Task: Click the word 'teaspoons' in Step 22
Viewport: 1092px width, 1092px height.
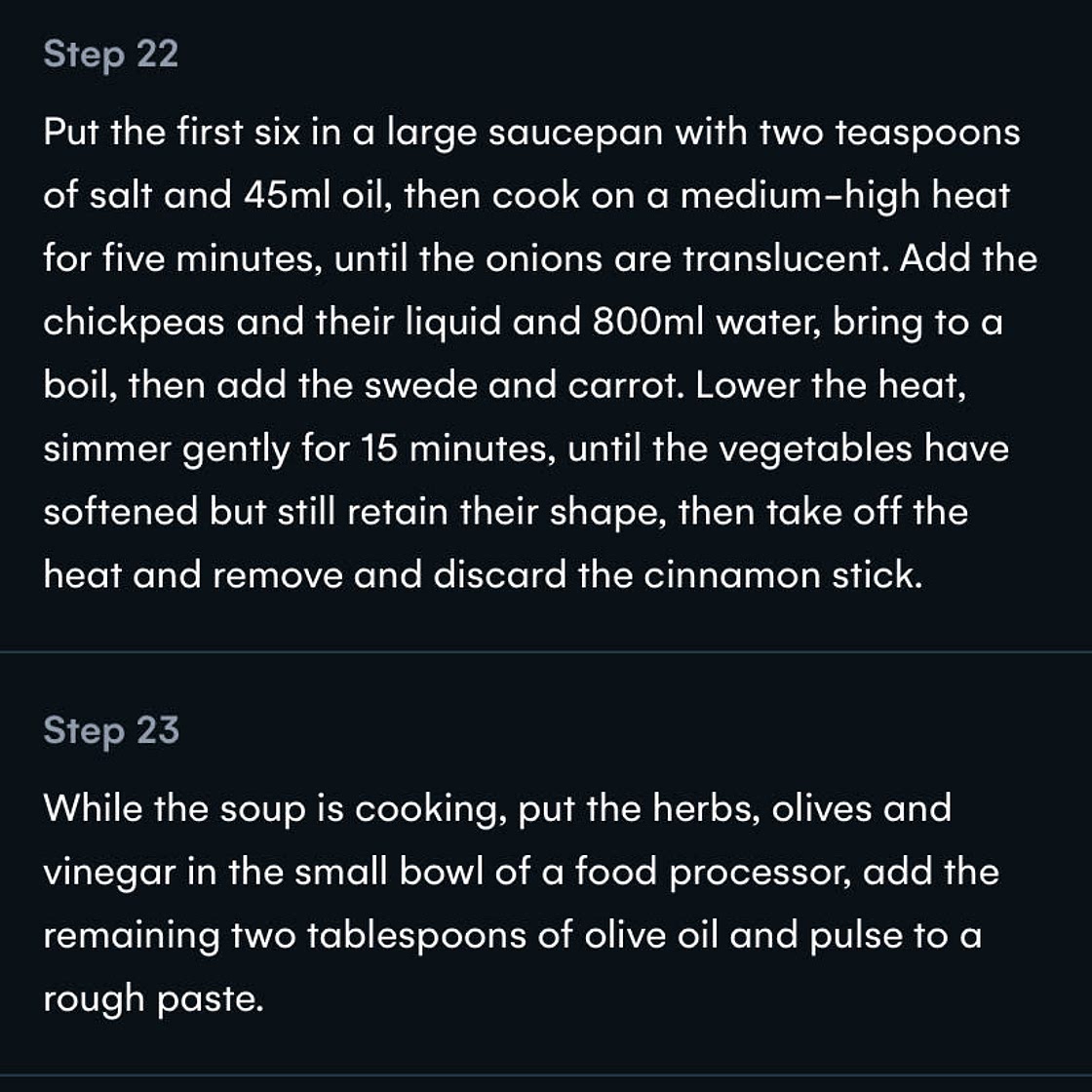Action: tap(927, 134)
